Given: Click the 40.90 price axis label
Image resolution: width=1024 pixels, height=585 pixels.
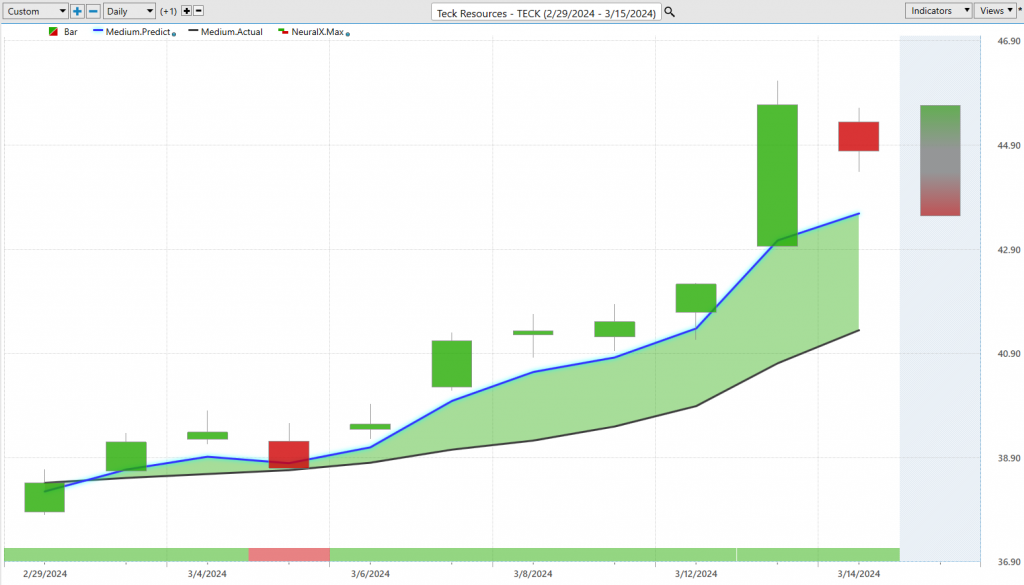Looking at the screenshot, I should [x=1009, y=354].
